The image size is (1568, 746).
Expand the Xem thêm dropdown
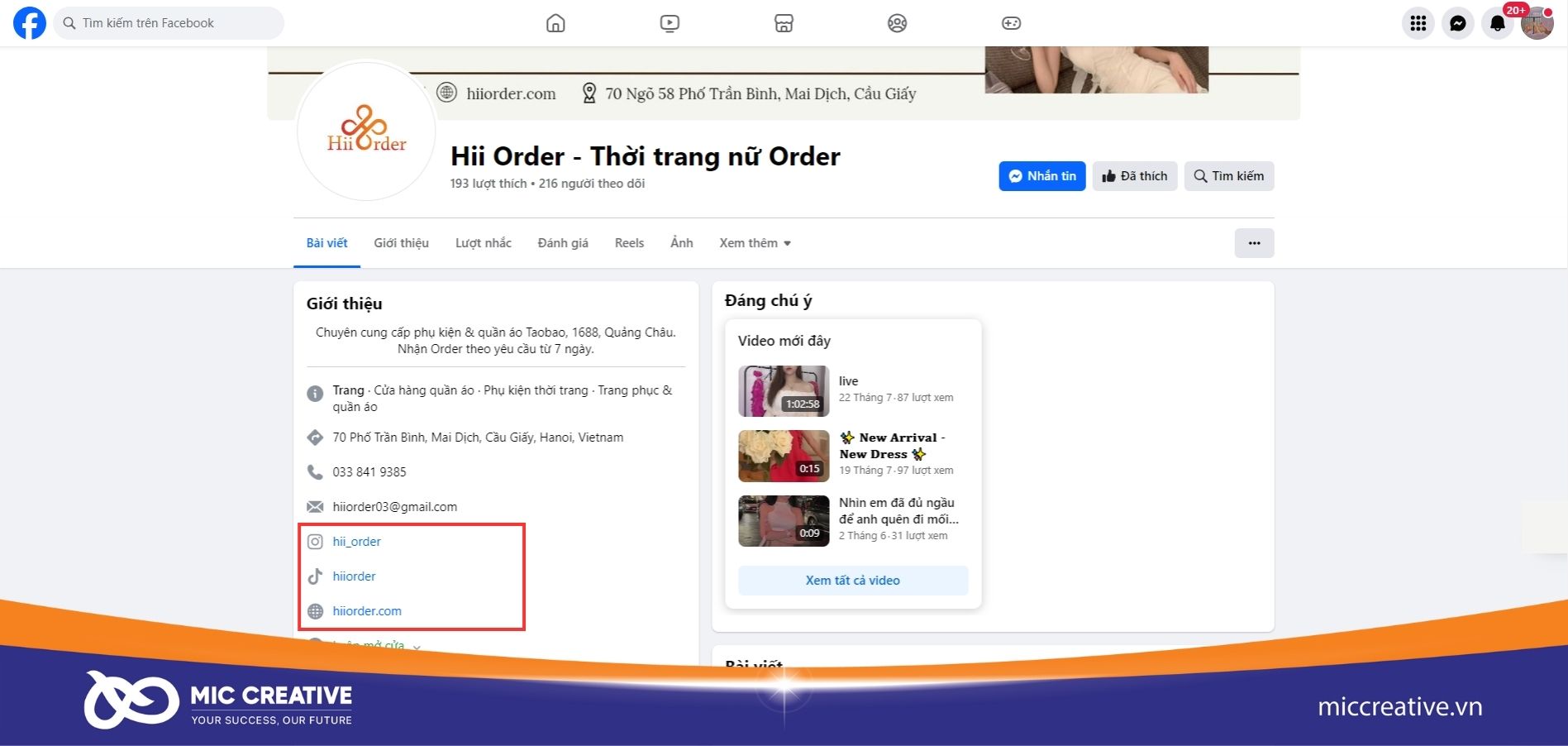(755, 243)
